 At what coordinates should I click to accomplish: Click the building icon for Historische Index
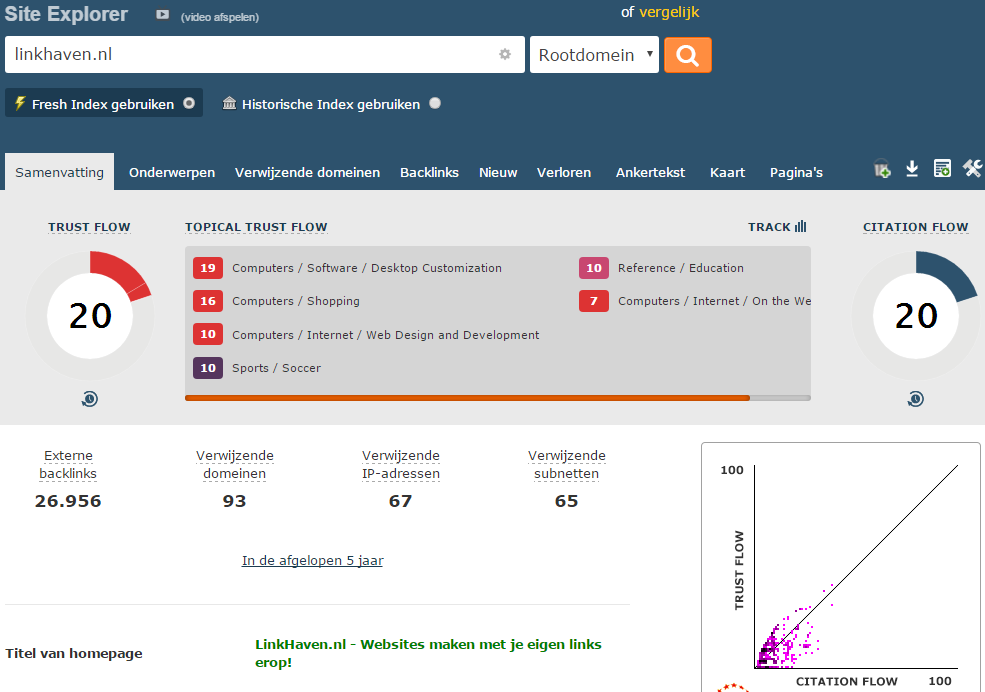pos(229,103)
